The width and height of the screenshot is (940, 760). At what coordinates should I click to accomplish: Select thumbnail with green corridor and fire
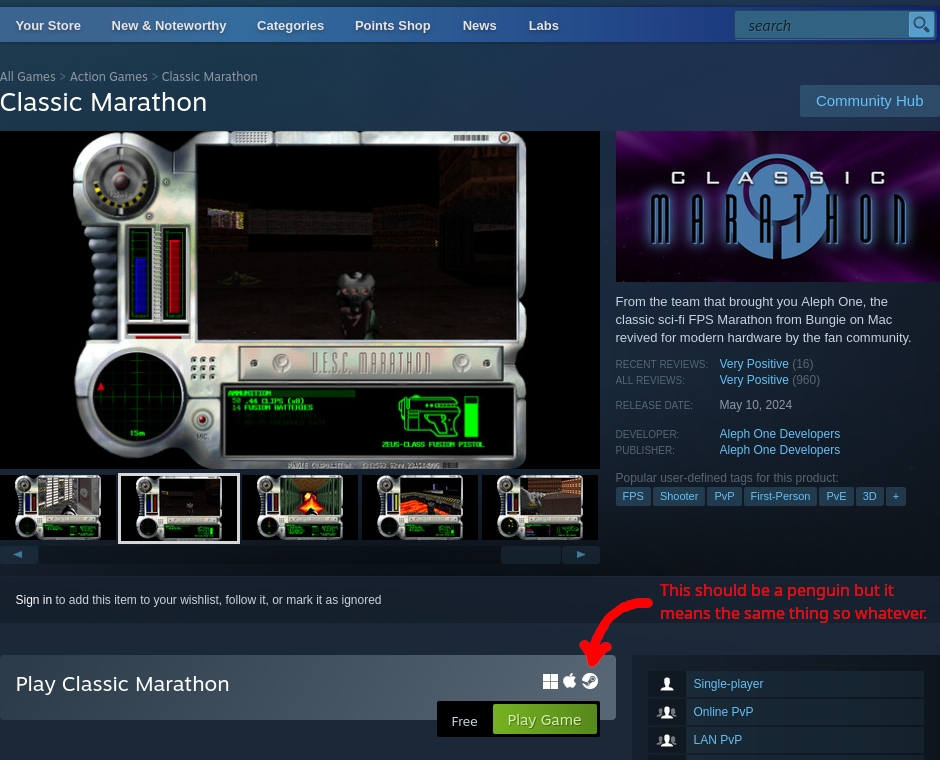pos(300,508)
